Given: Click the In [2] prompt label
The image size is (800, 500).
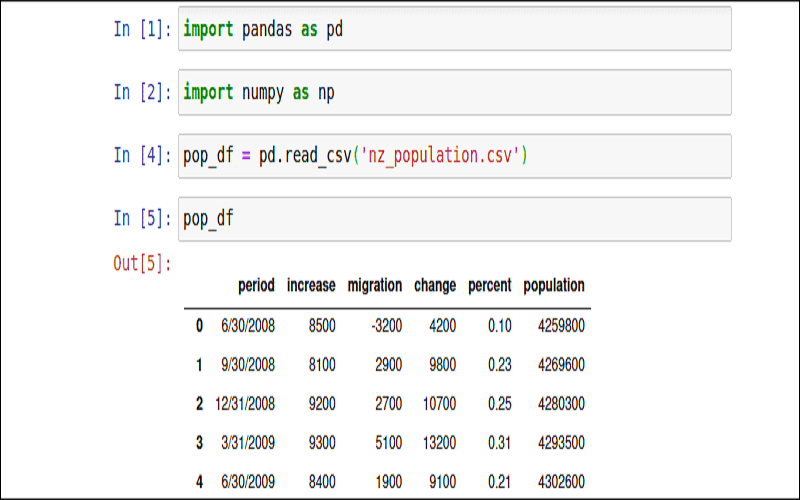Looking at the screenshot, I should (142, 92).
